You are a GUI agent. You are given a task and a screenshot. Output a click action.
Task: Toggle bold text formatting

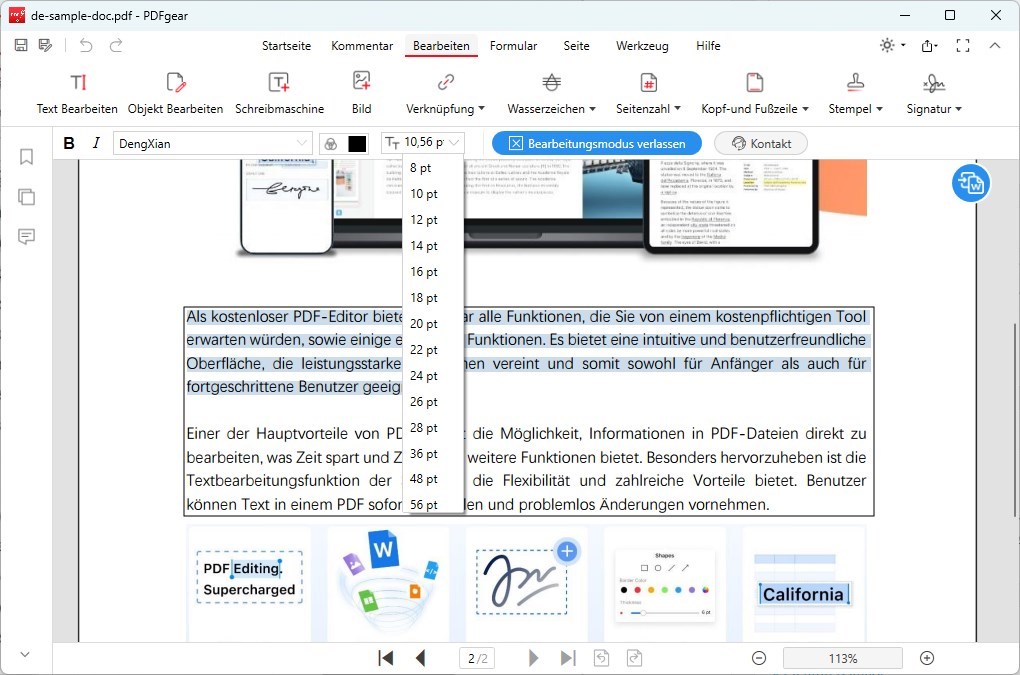(68, 142)
